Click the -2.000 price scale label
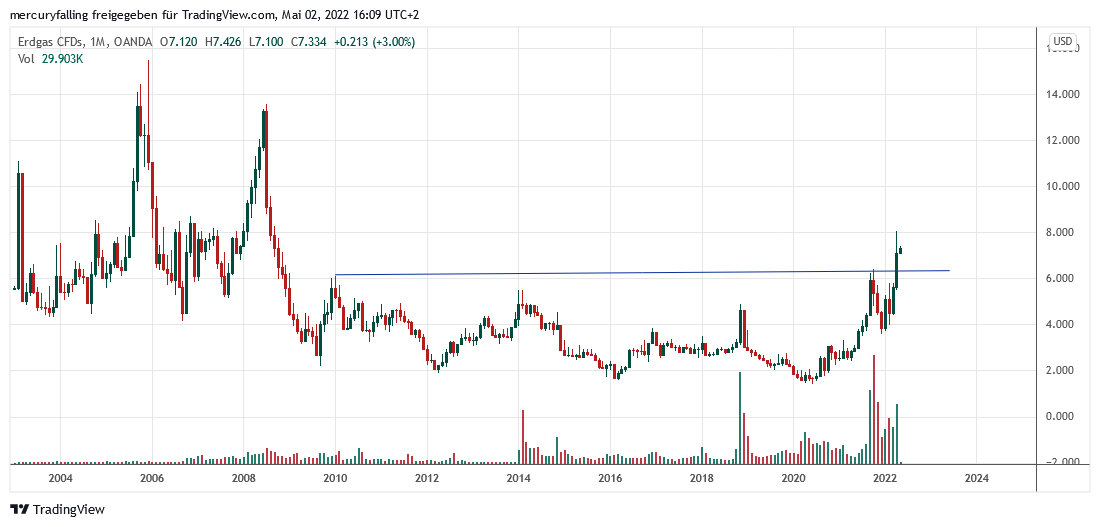The image size is (1100, 527). pos(1063,462)
